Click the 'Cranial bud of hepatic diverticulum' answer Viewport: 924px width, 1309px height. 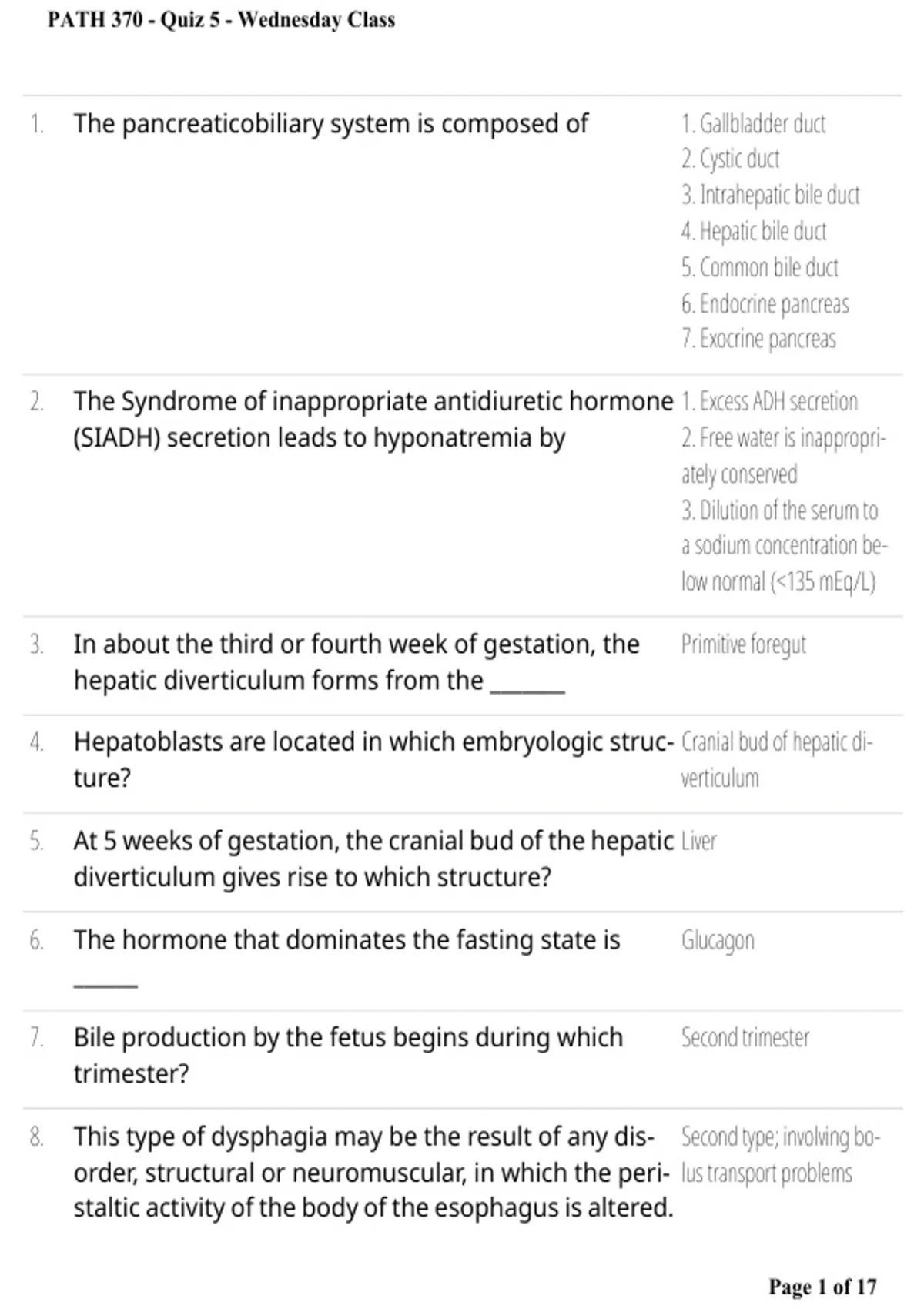(777, 760)
